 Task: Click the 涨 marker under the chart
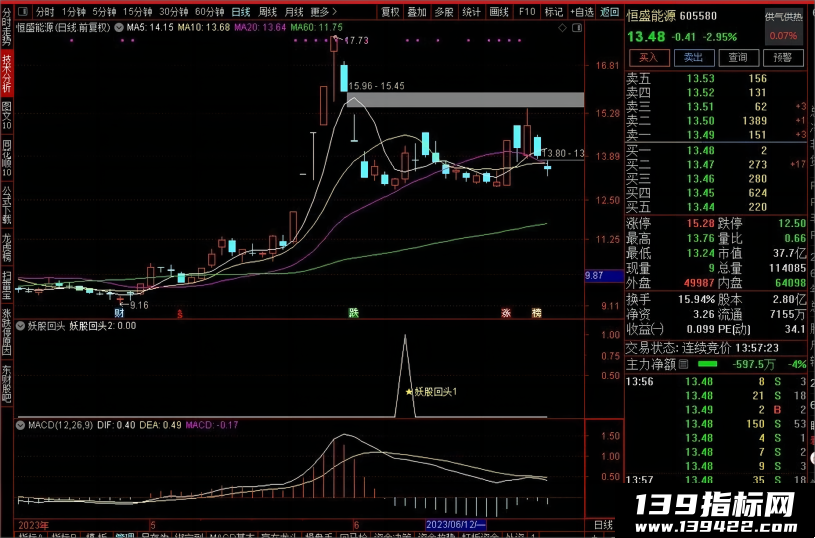click(506, 313)
